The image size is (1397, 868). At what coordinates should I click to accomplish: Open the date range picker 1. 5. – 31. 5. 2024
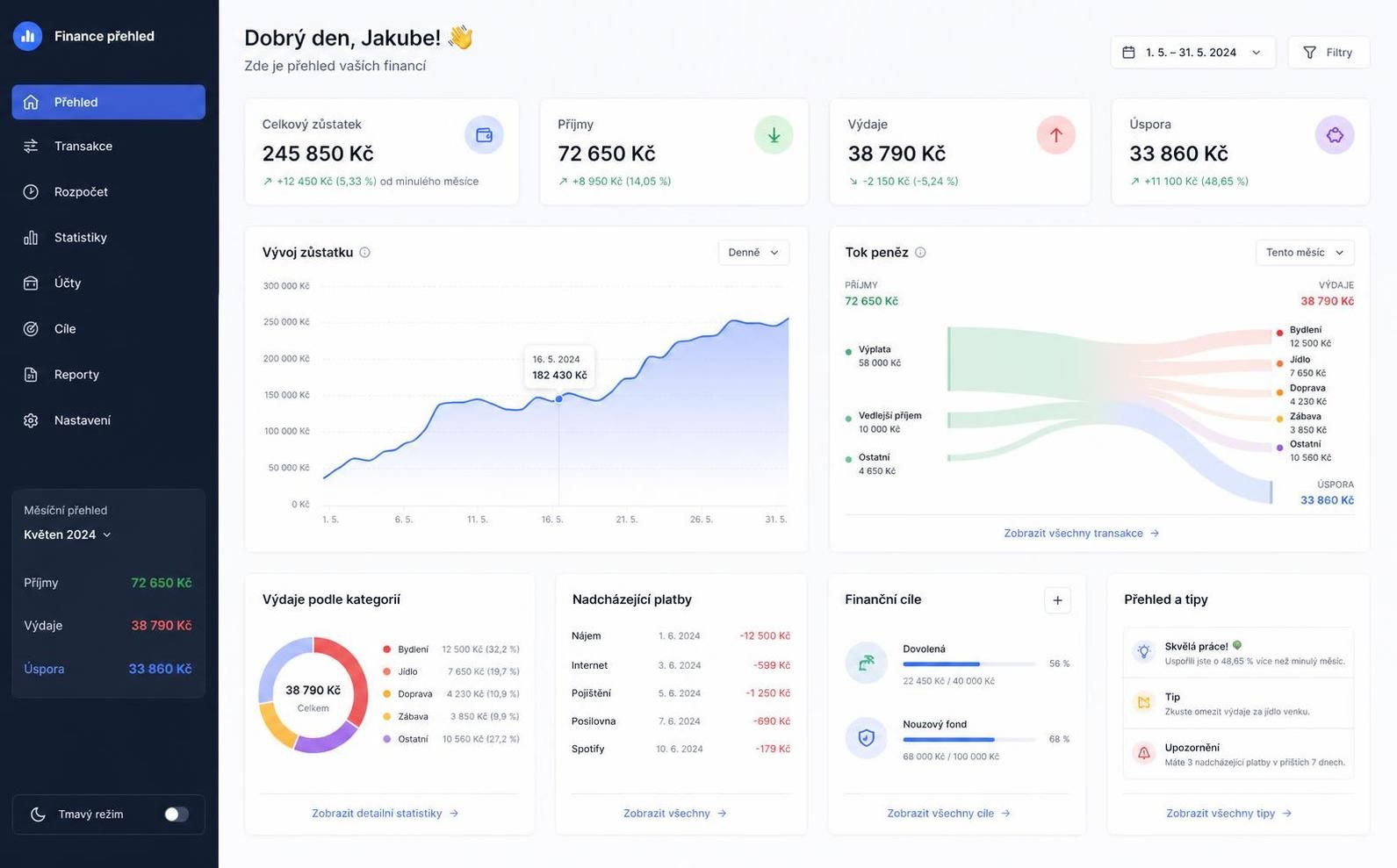1192,53
